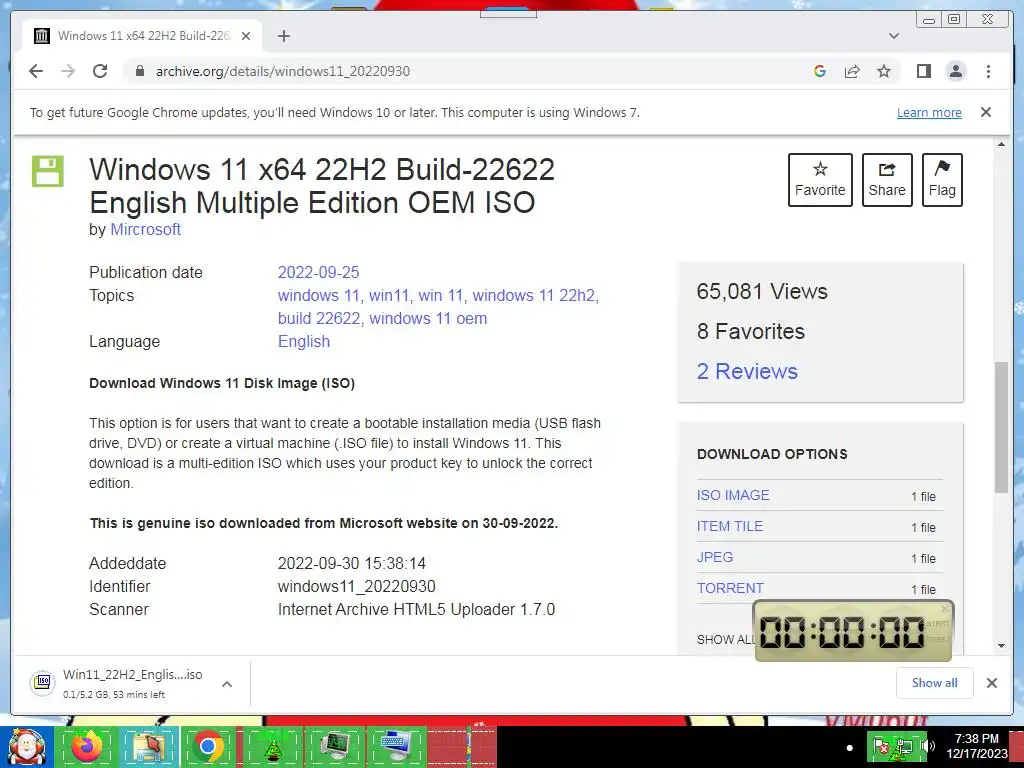
Task: Open the ISO file icon in the download bar
Action: (x=42, y=683)
